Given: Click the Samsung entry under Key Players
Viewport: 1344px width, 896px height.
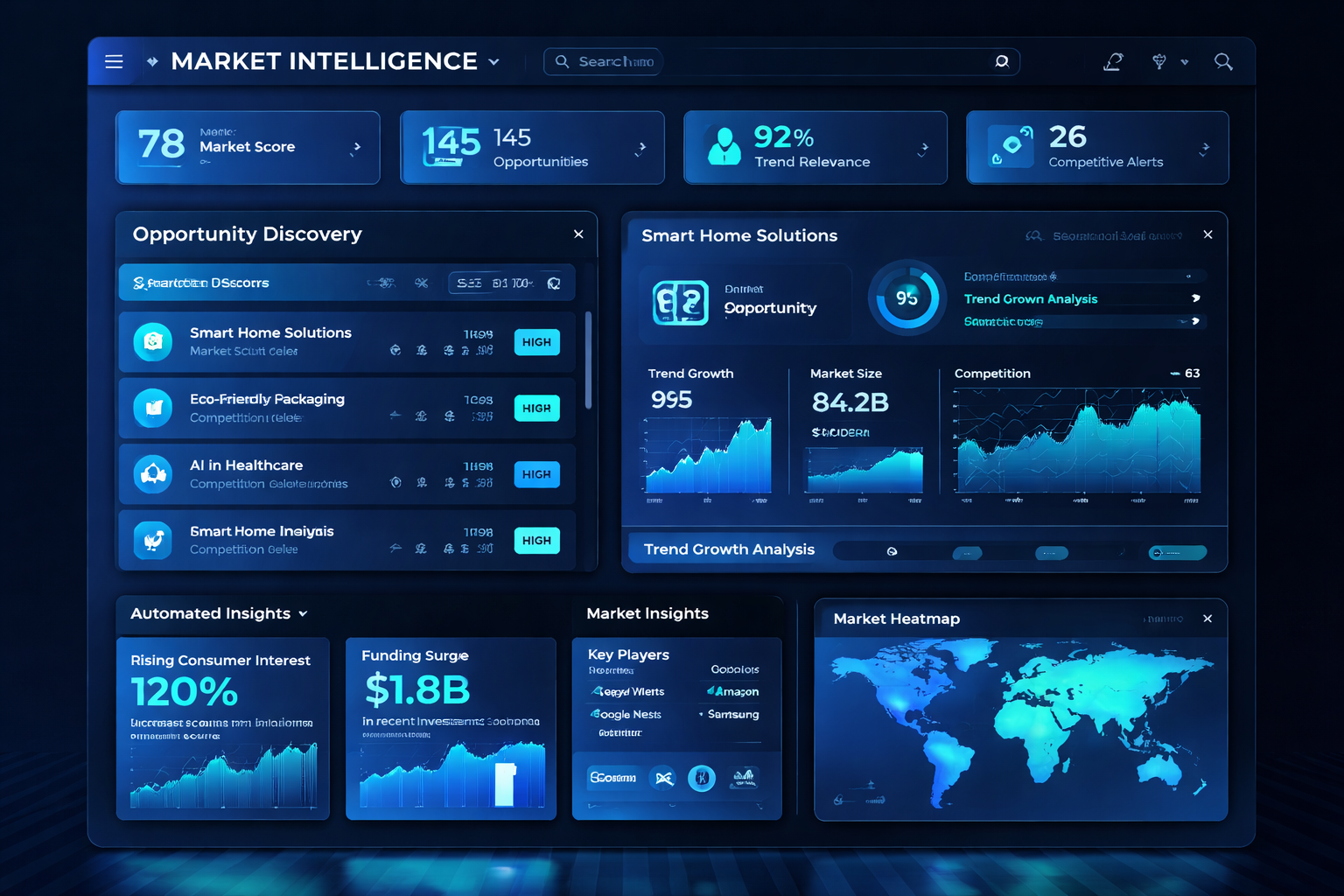Looking at the screenshot, I should coord(733,714).
